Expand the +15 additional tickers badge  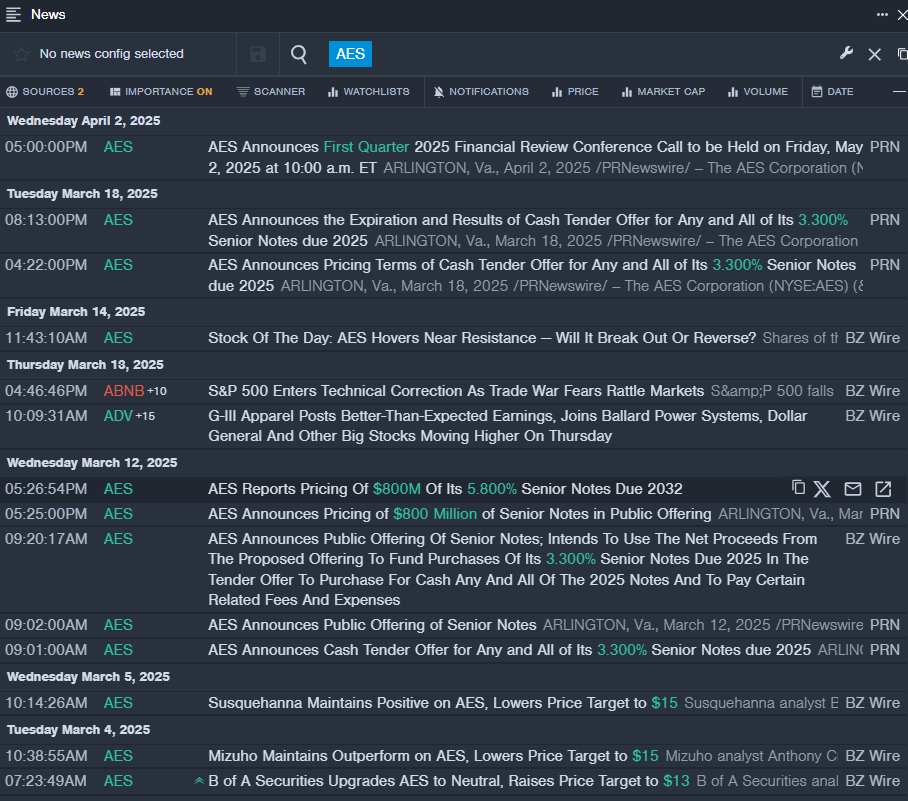point(145,416)
